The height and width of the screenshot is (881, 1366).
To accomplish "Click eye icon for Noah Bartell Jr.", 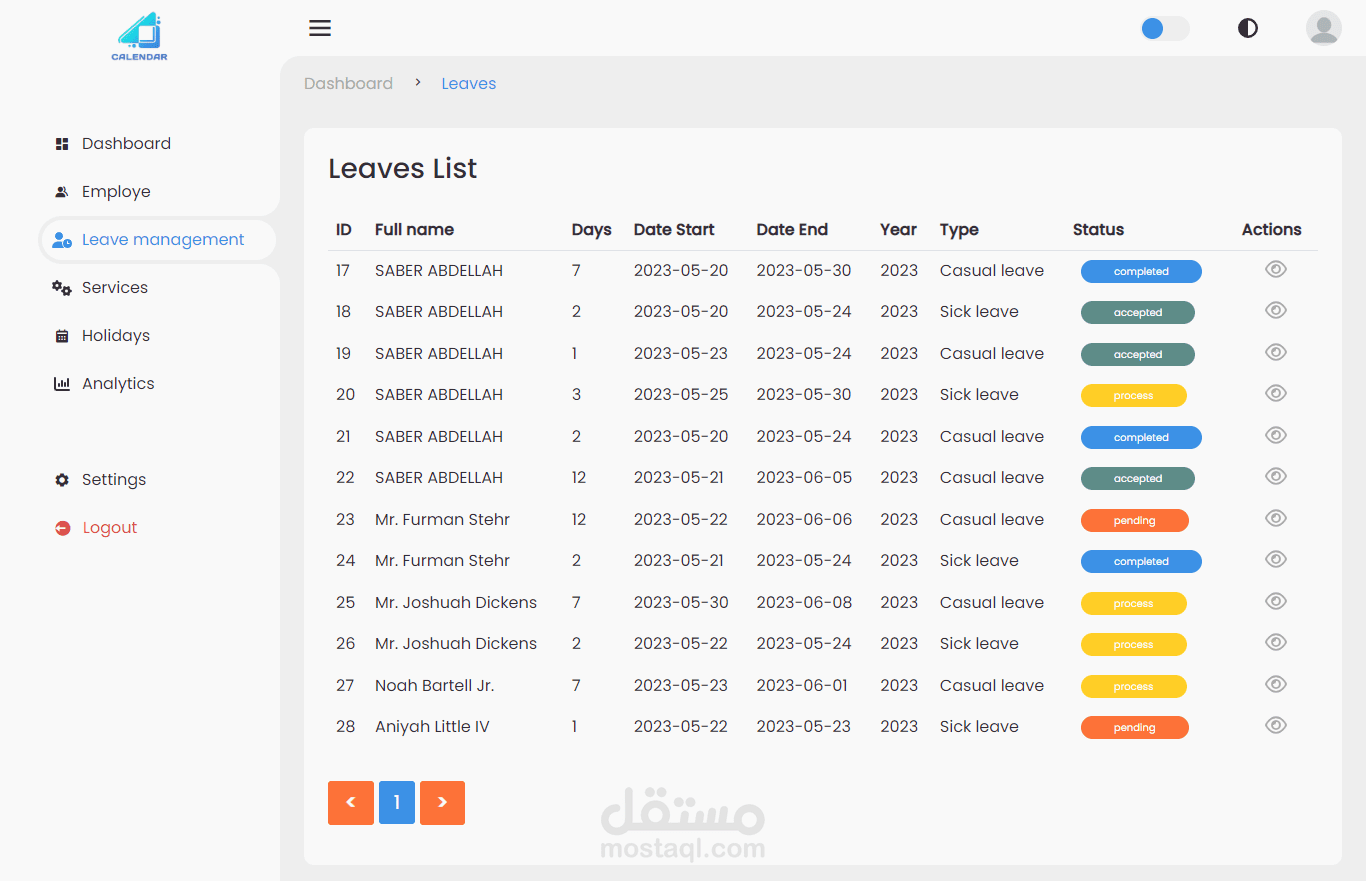I will click(x=1275, y=684).
